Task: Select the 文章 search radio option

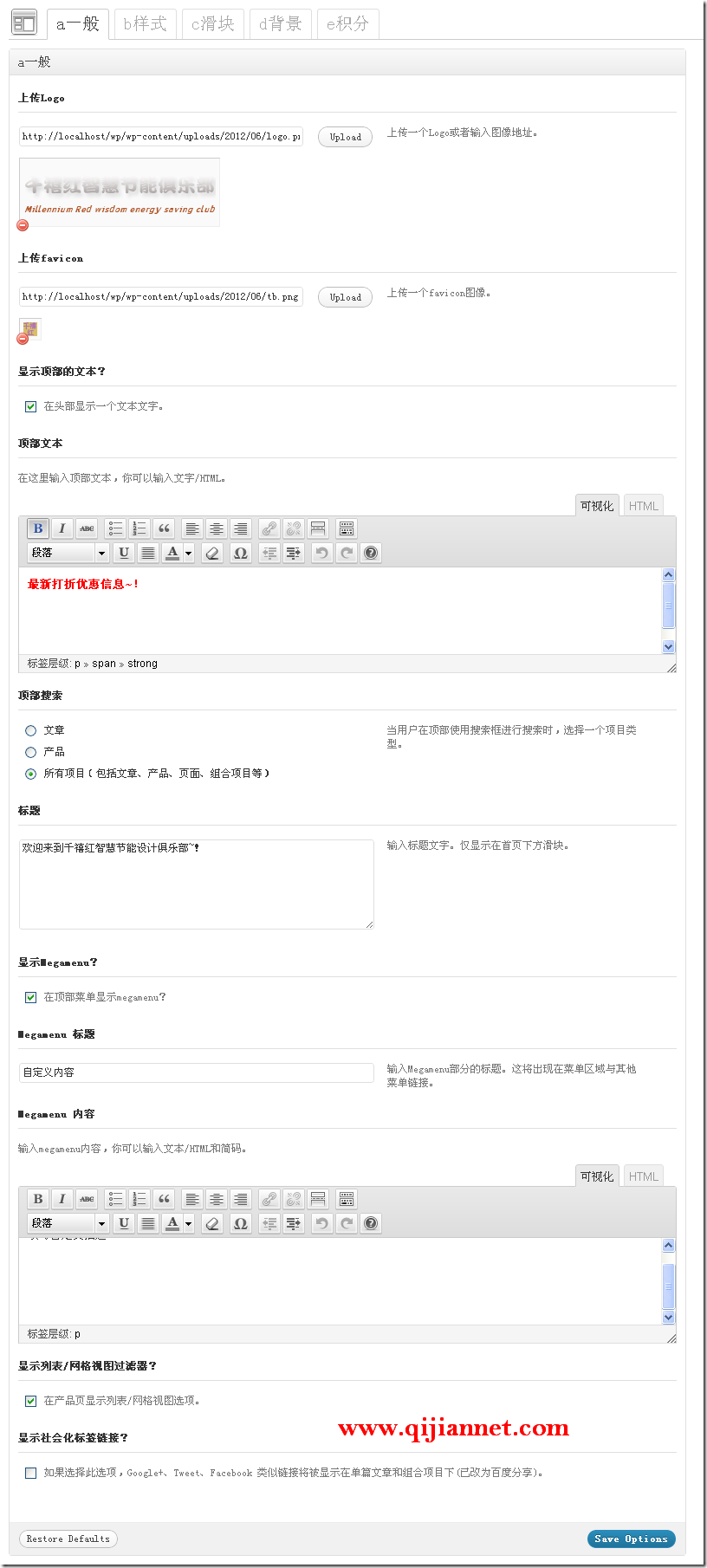Action: pos(31,731)
